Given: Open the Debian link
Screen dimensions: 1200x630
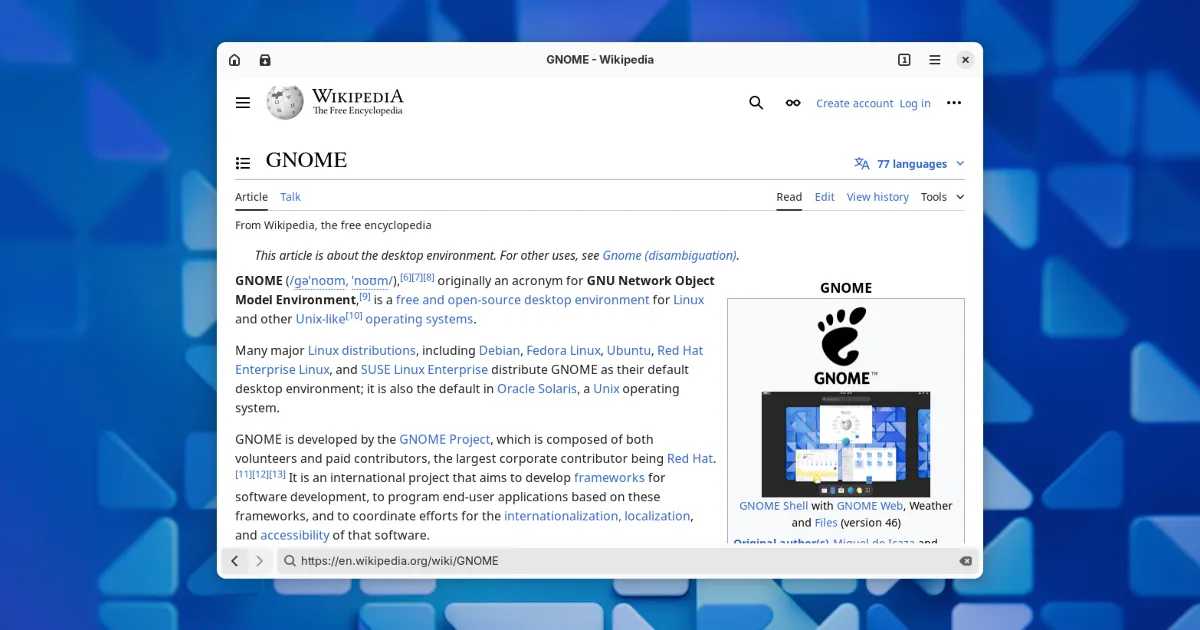Looking at the screenshot, I should (x=499, y=351).
